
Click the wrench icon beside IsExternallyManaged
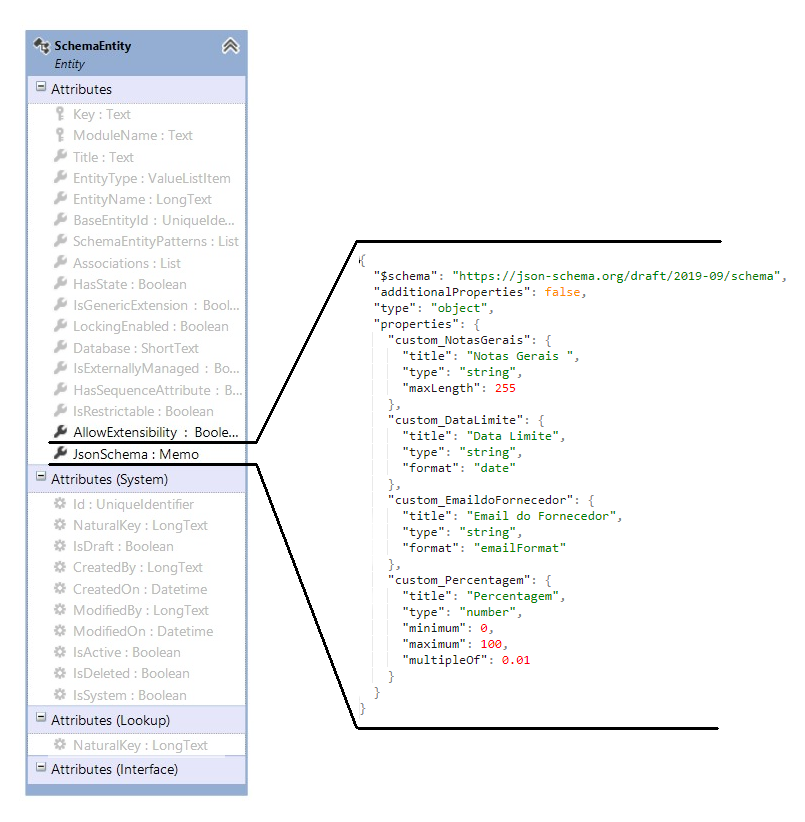pyautogui.click(x=60, y=368)
